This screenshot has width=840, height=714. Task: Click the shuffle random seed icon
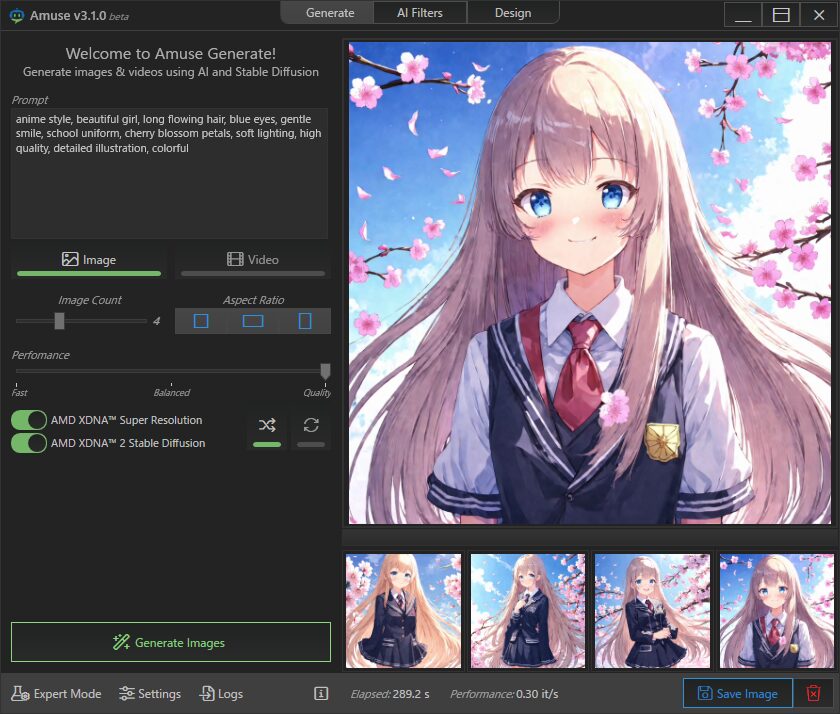266,426
